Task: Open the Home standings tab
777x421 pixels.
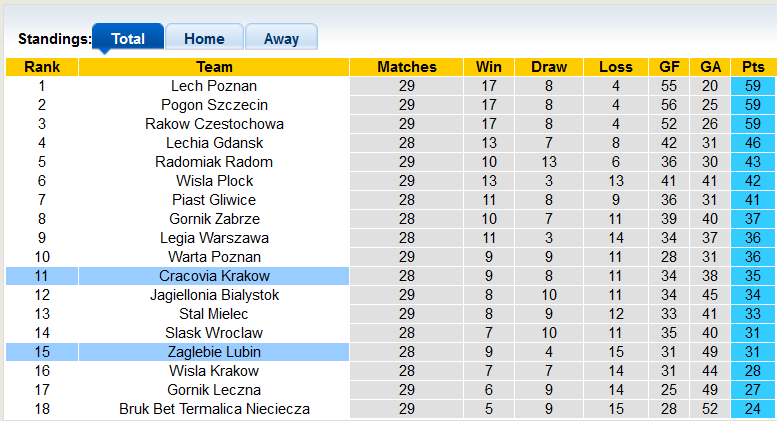Action: tap(204, 39)
